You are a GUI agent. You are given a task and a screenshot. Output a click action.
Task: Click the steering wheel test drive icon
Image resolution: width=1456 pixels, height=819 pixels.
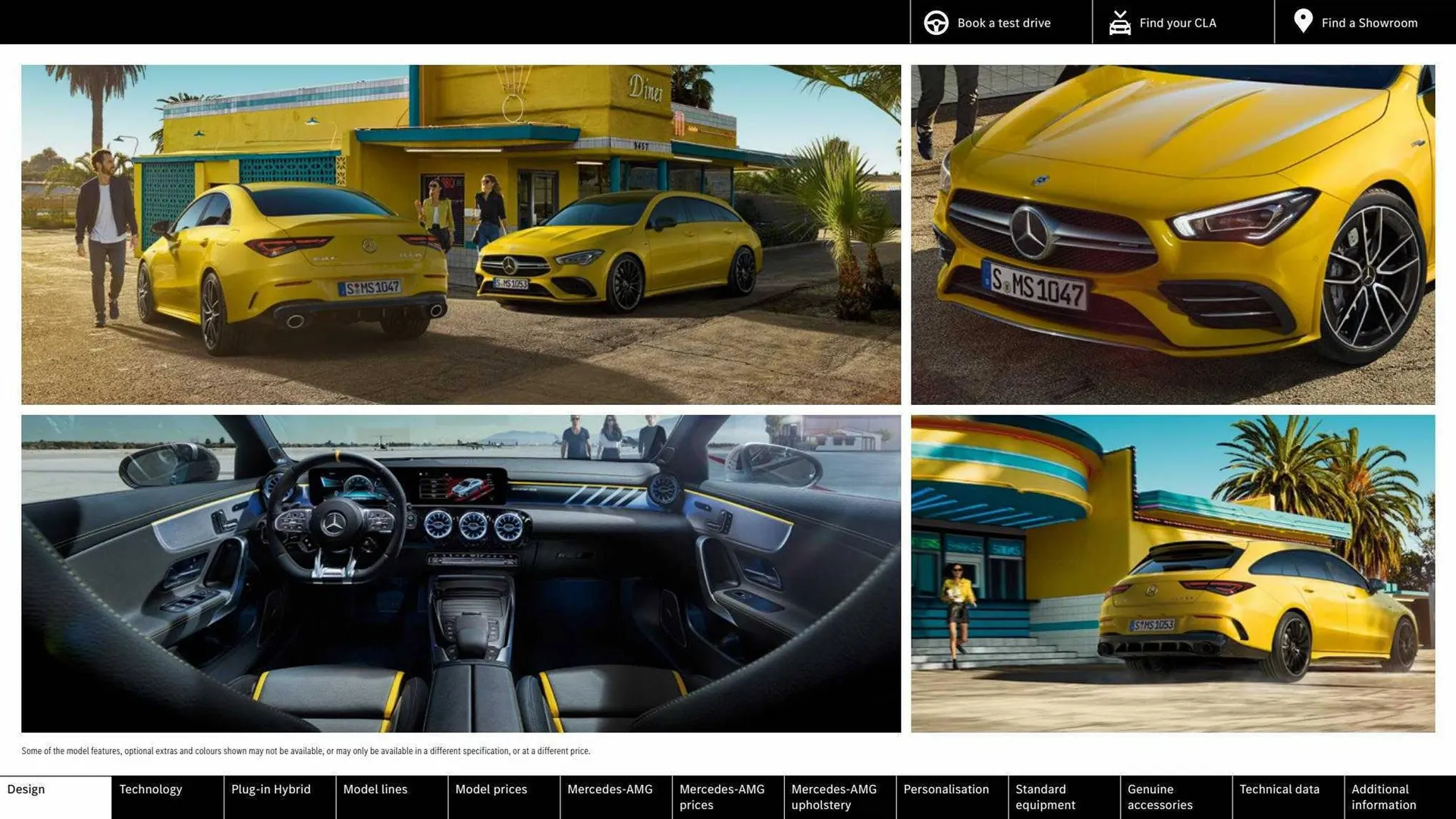click(936, 23)
